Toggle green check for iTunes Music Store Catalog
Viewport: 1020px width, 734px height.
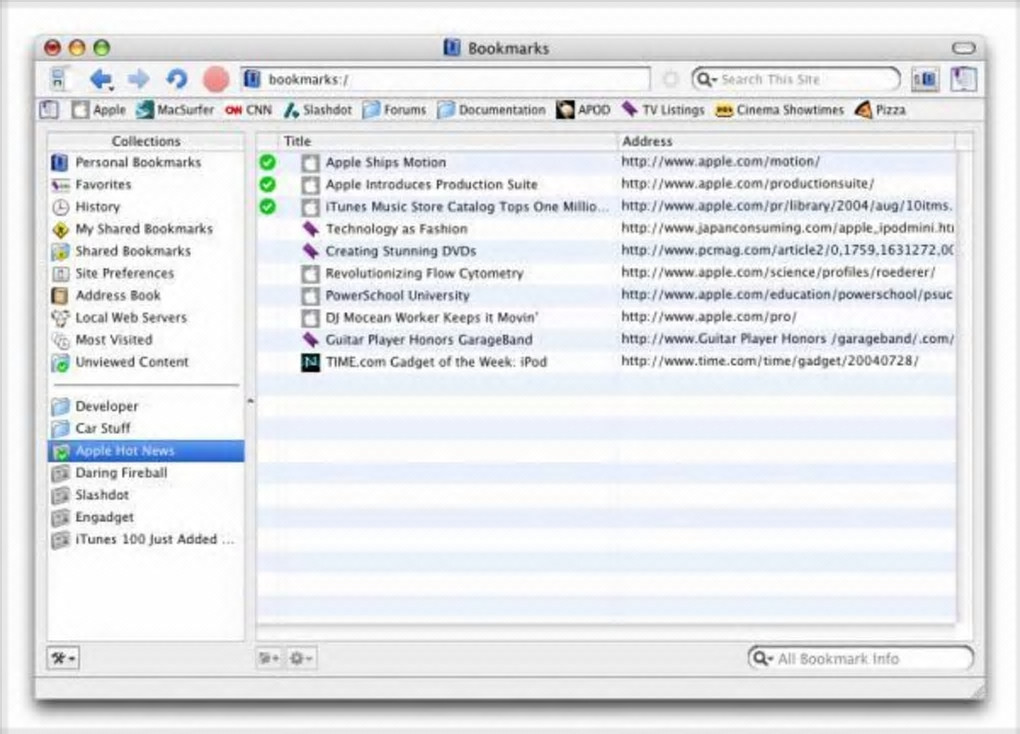tap(267, 207)
